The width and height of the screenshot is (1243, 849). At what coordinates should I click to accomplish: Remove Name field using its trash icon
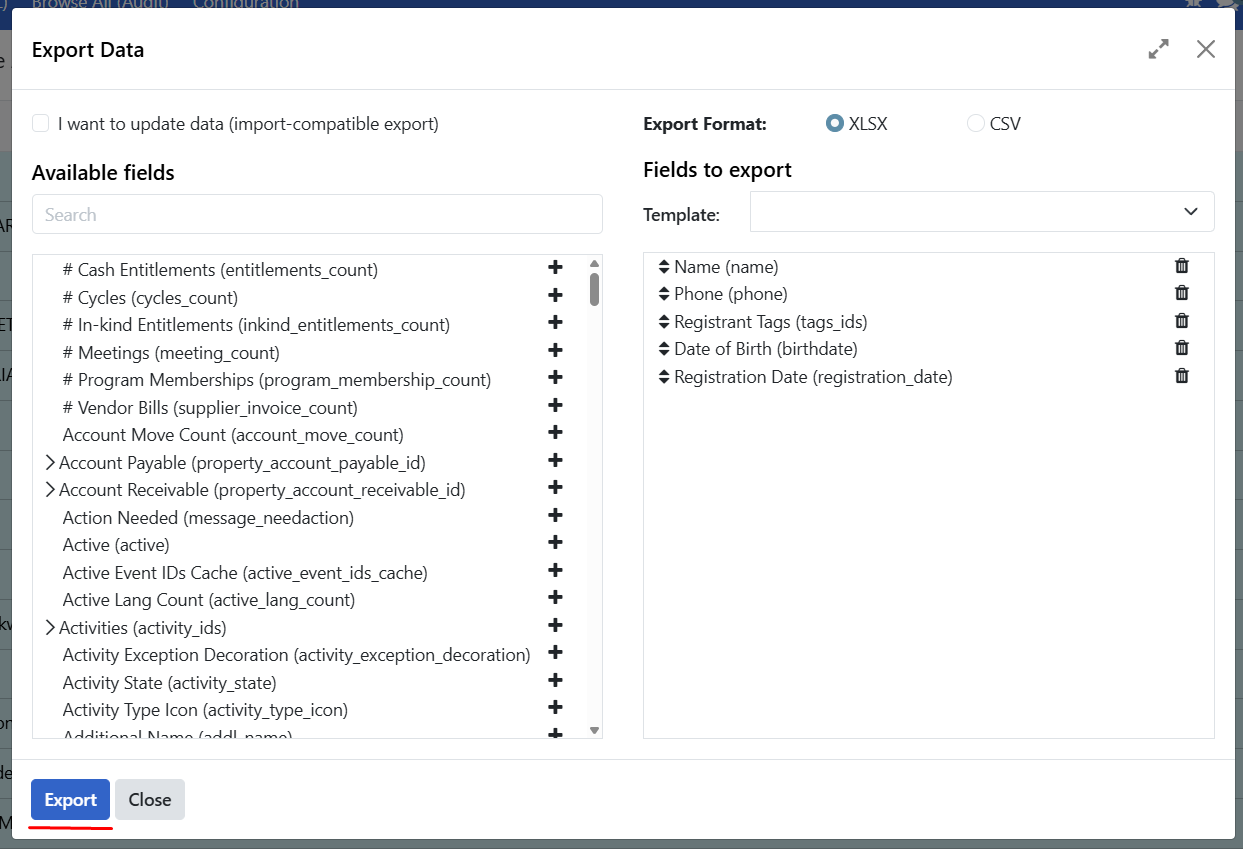(1181, 266)
